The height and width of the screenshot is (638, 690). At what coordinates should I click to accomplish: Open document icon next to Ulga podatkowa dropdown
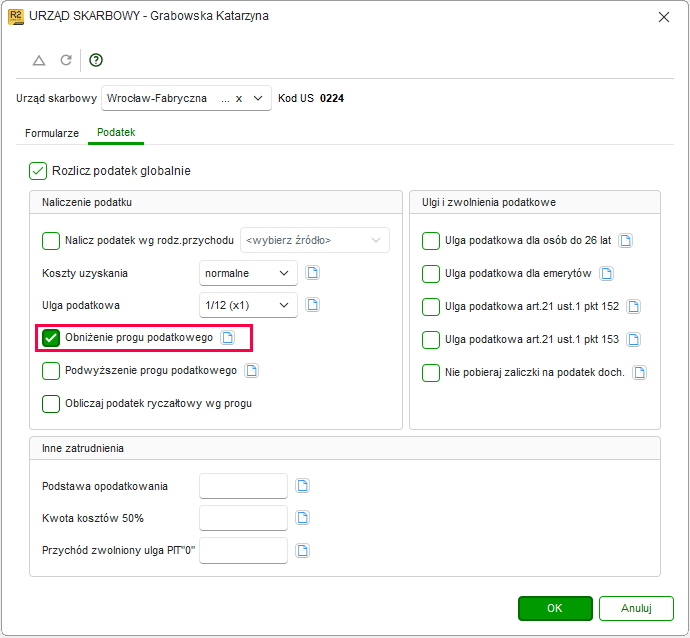pyautogui.click(x=312, y=304)
